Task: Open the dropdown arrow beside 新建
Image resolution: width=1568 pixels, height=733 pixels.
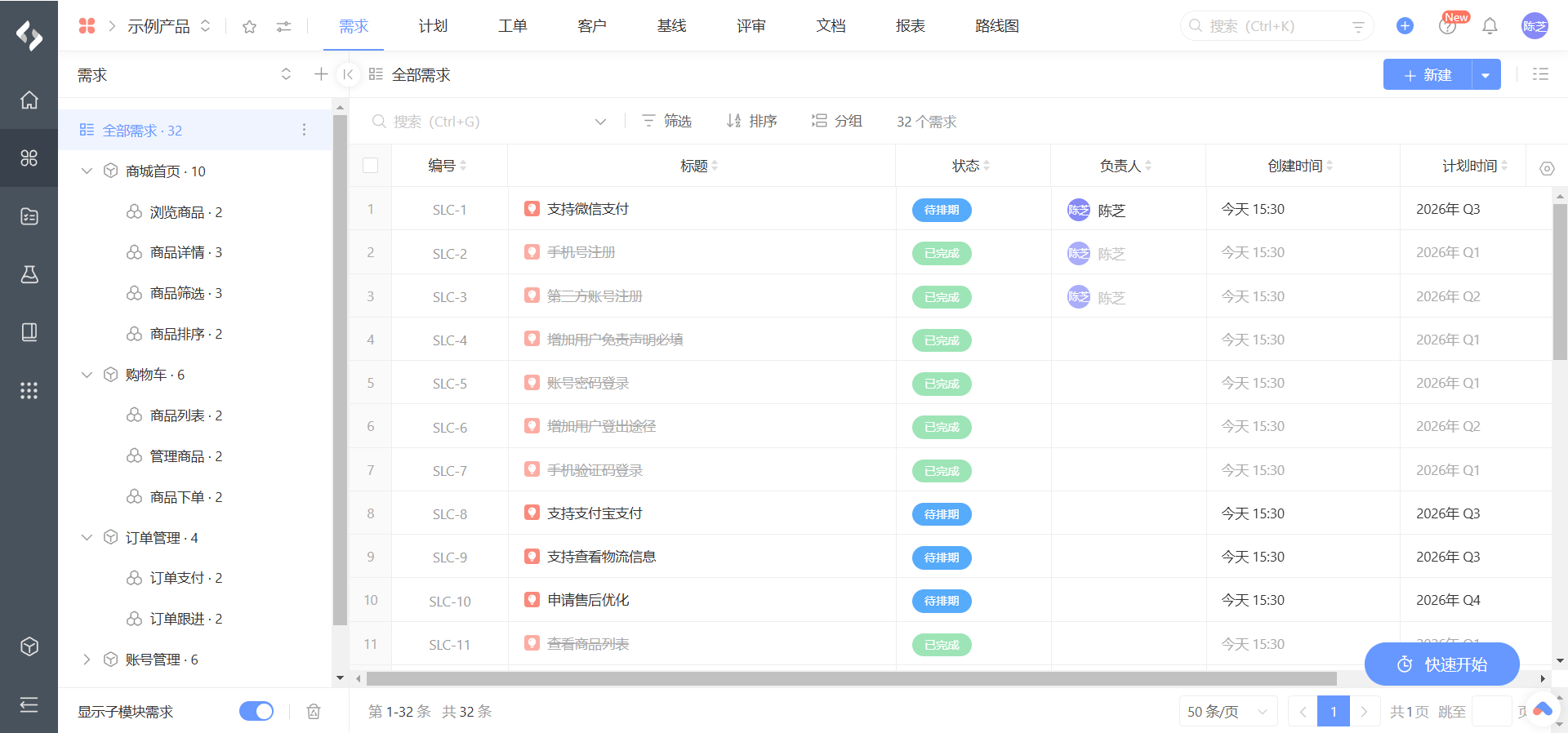Action: click(x=1486, y=75)
